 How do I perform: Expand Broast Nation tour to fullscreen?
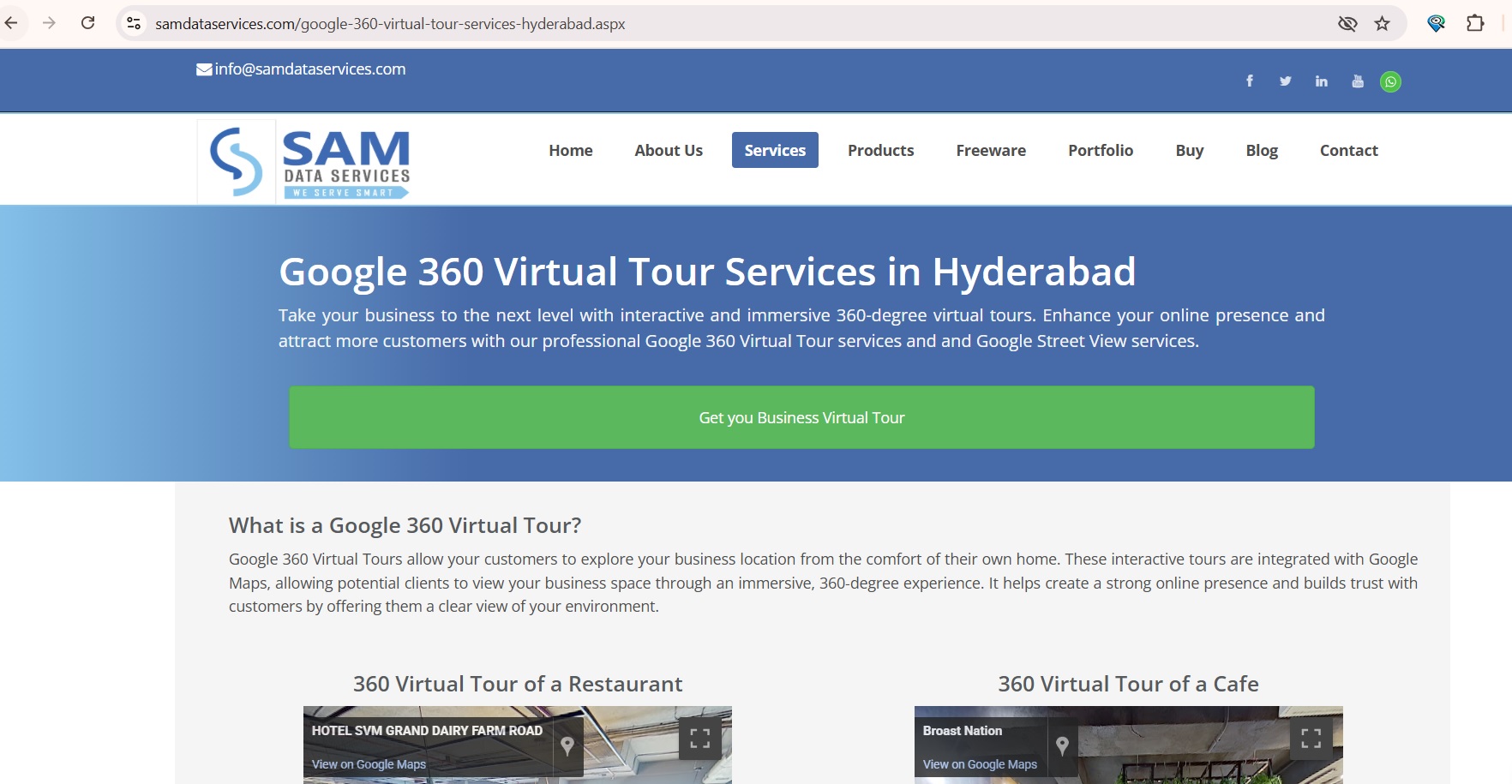point(1311,739)
